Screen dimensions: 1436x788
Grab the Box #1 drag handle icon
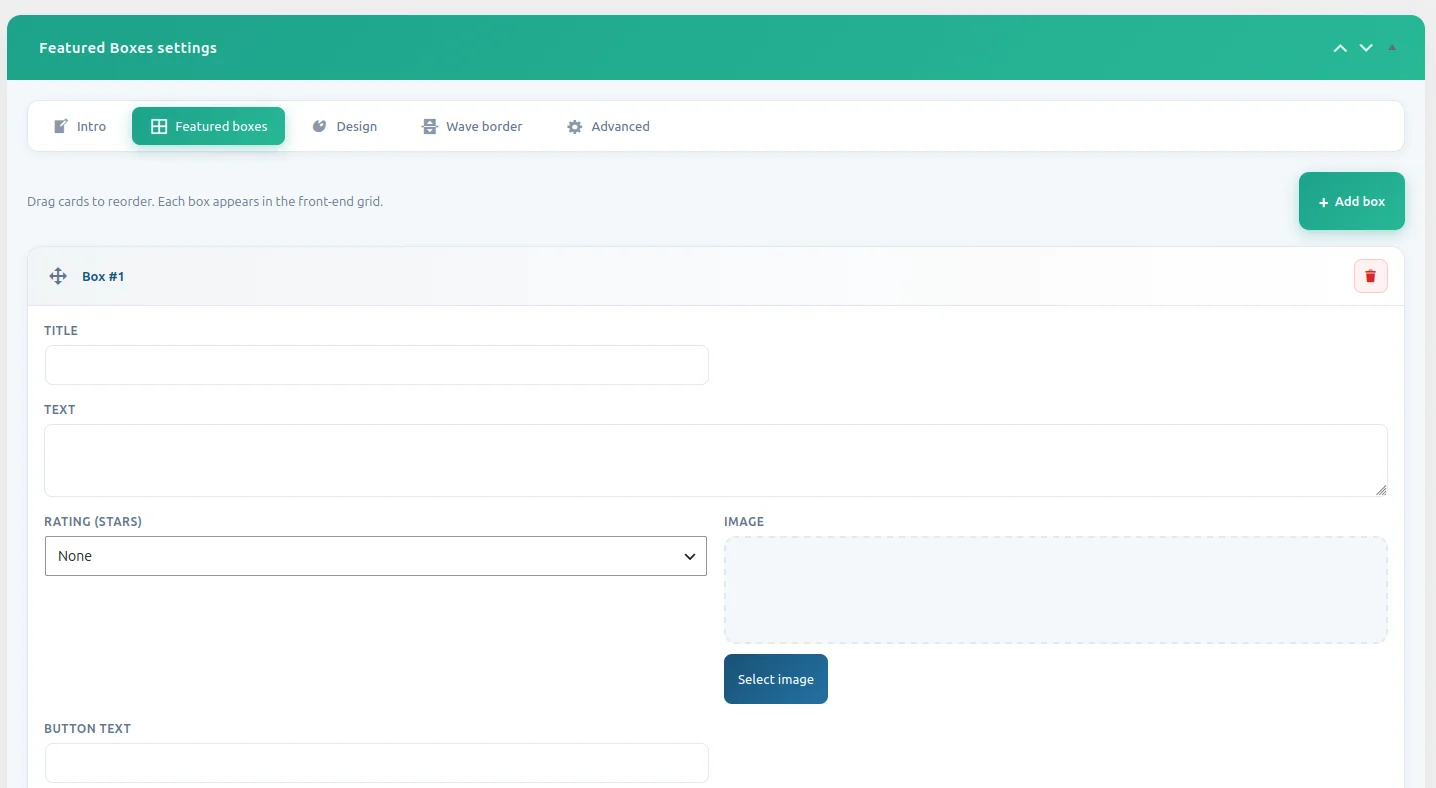[58, 276]
